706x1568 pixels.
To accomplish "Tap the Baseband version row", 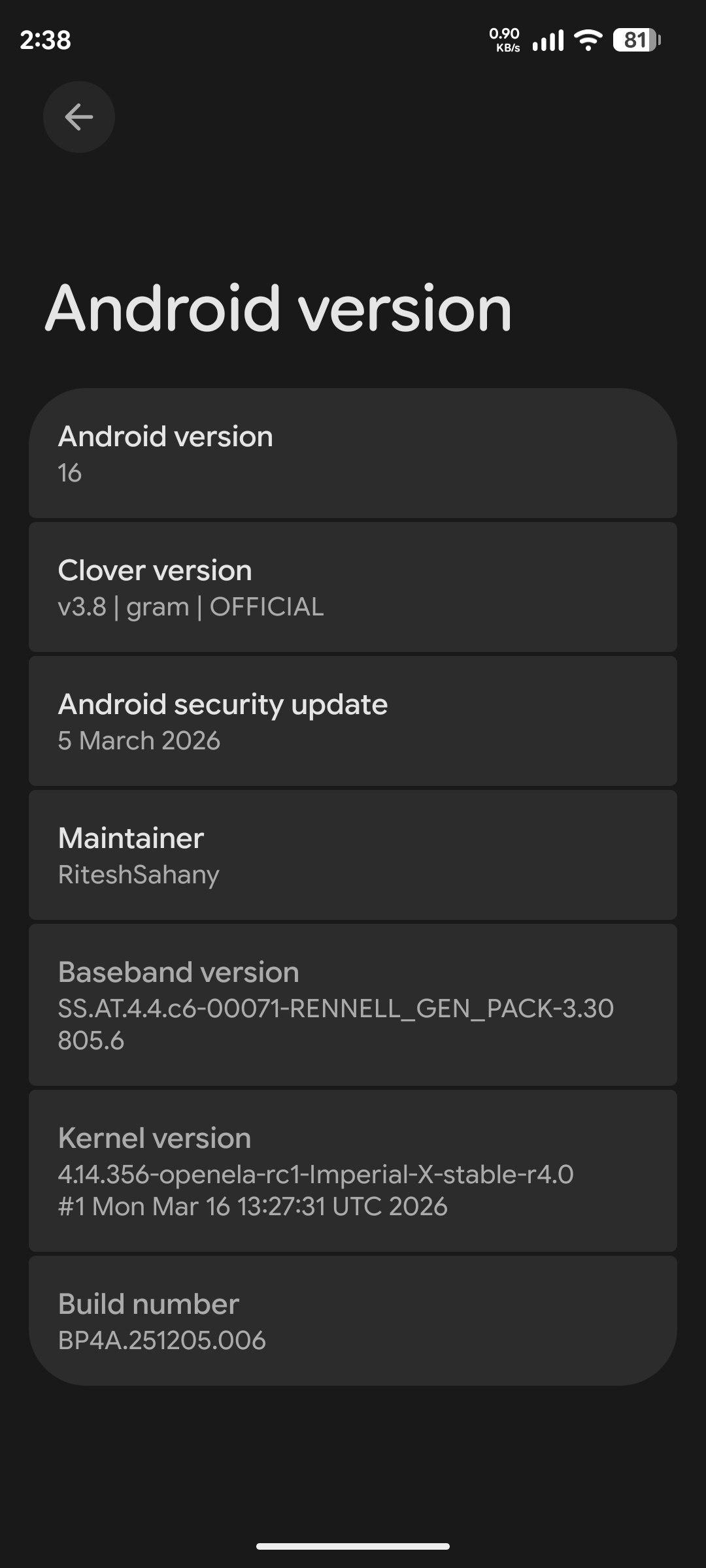I will coord(353,1005).
